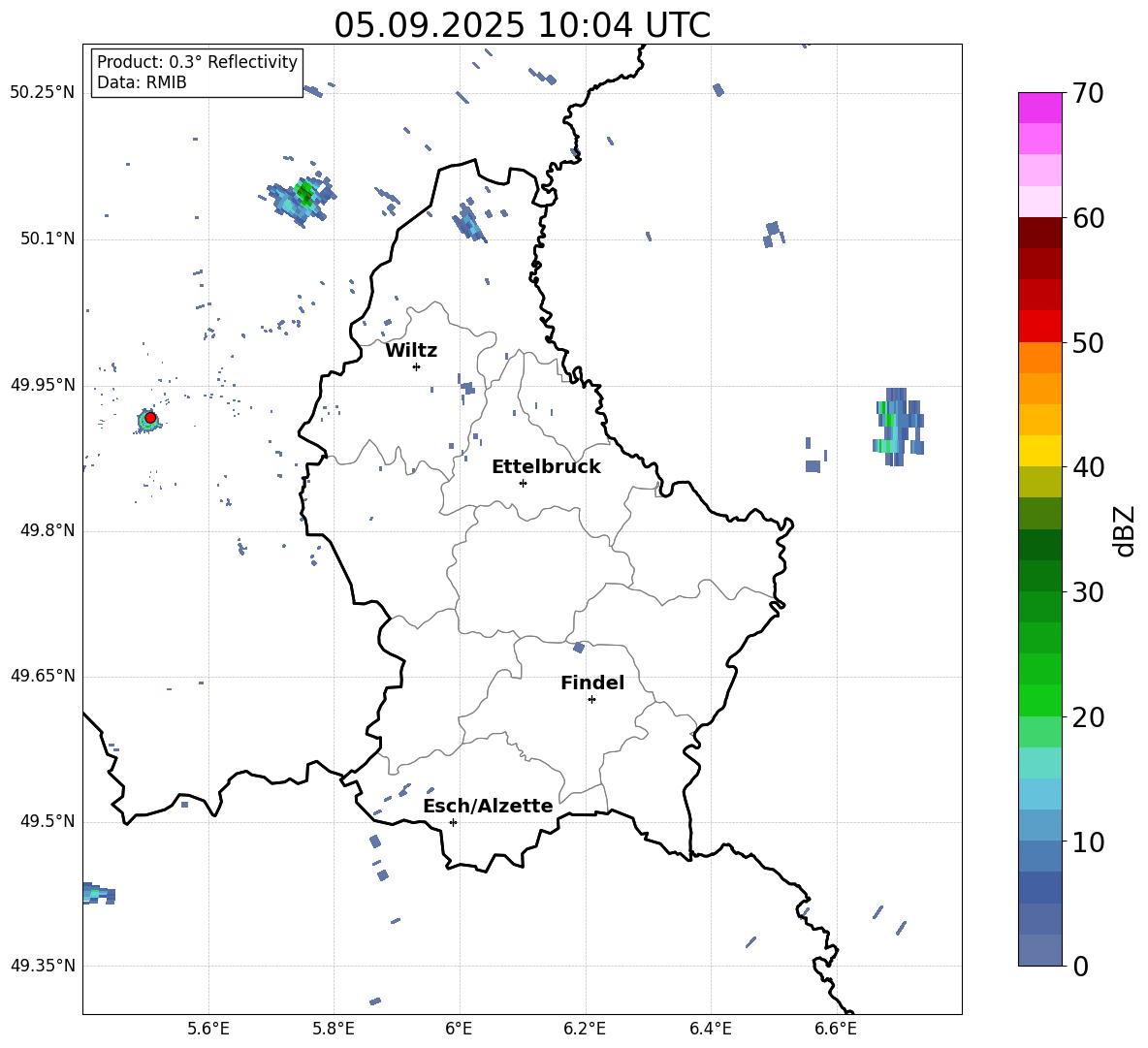Click the radar echo on Luxembourg's northern border

tap(468, 221)
